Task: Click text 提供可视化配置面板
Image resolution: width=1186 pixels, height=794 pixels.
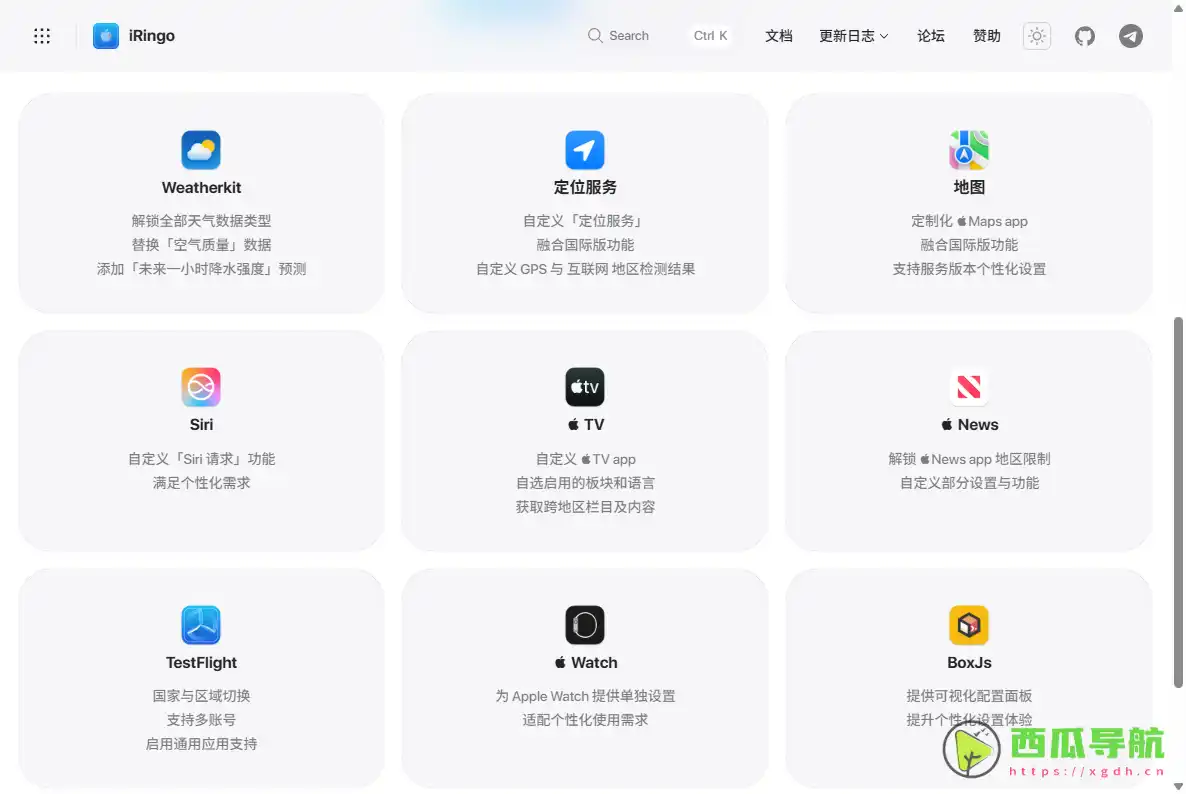Action: (x=969, y=696)
